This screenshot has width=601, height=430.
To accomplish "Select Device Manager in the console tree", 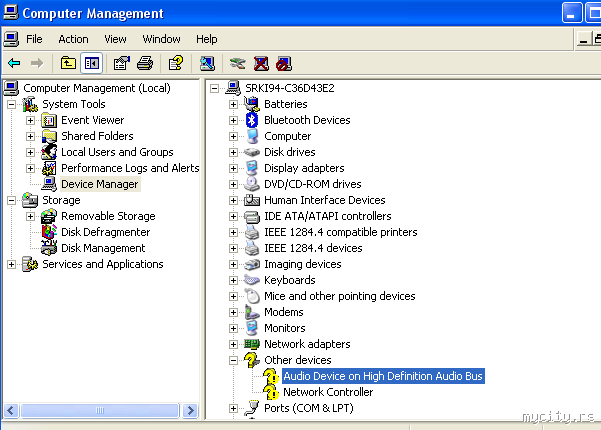I will click(100, 184).
